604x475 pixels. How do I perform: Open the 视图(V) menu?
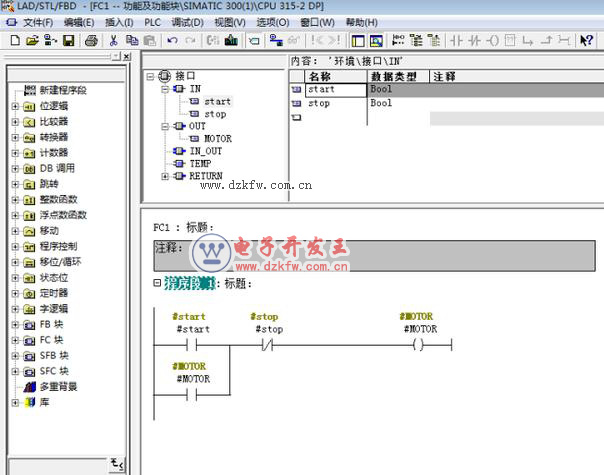230,22
